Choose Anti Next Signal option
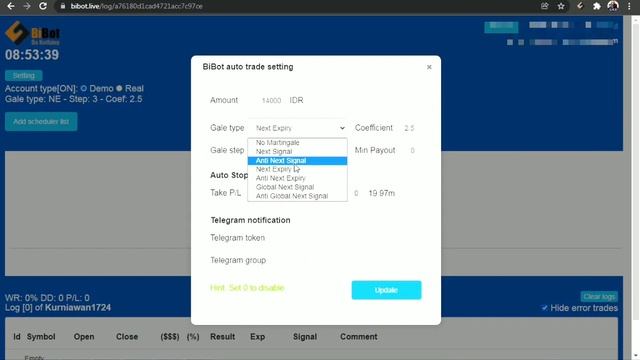This screenshot has width=640, height=360. [298, 160]
